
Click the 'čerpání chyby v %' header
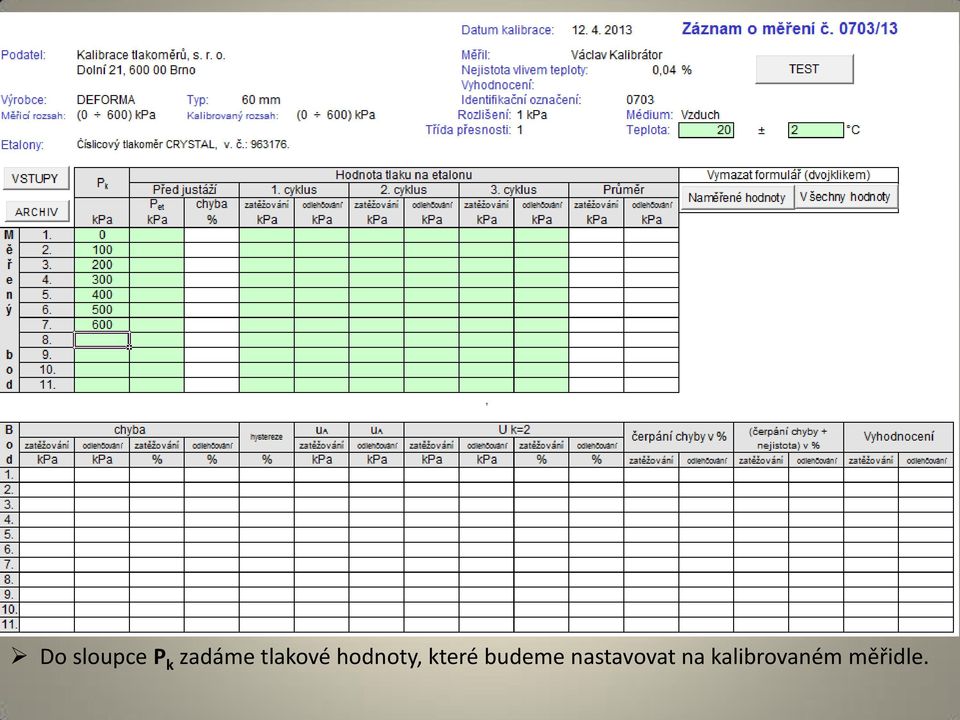(678, 437)
